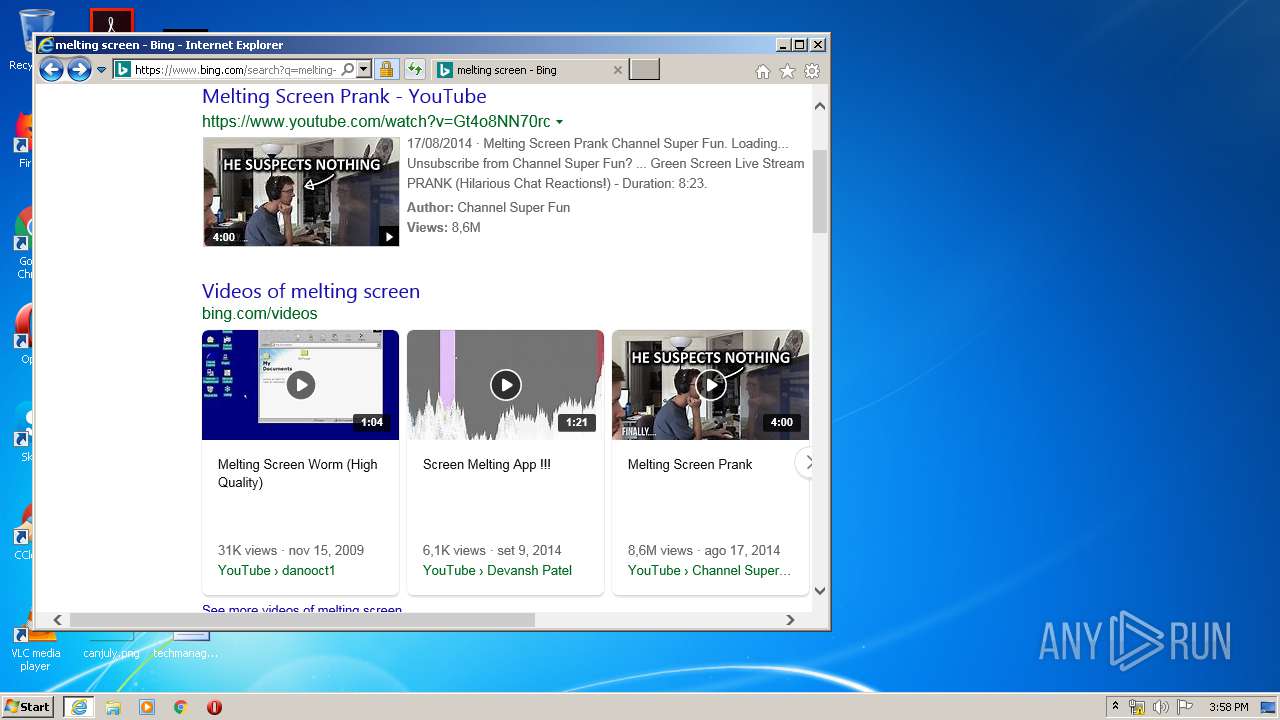Click '8,6M views · ago 17, 2014' text
Viewport: 1280px width, 720px height.
(704, 550)
